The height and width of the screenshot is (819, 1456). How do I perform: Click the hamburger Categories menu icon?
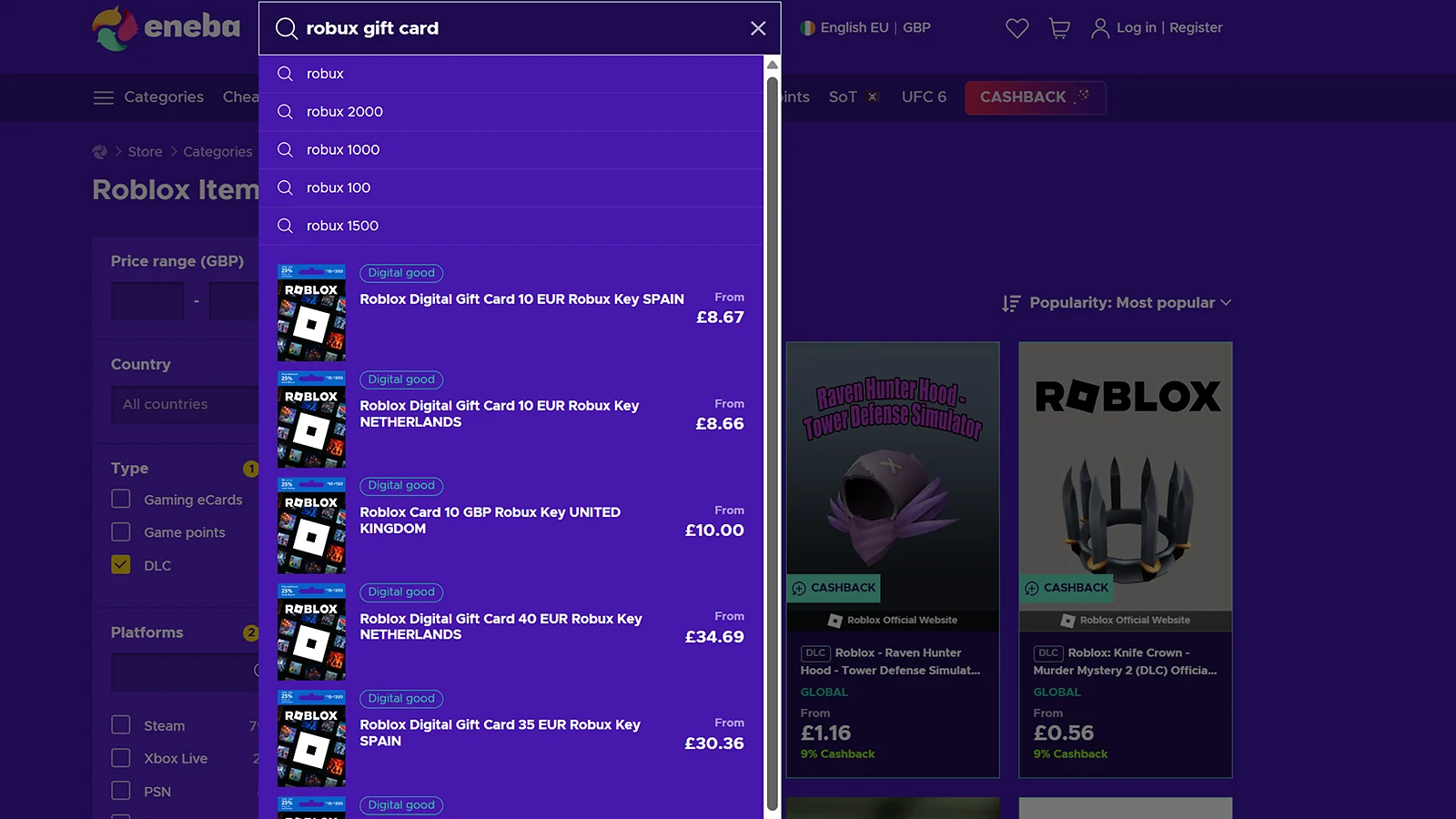point(104,97)
